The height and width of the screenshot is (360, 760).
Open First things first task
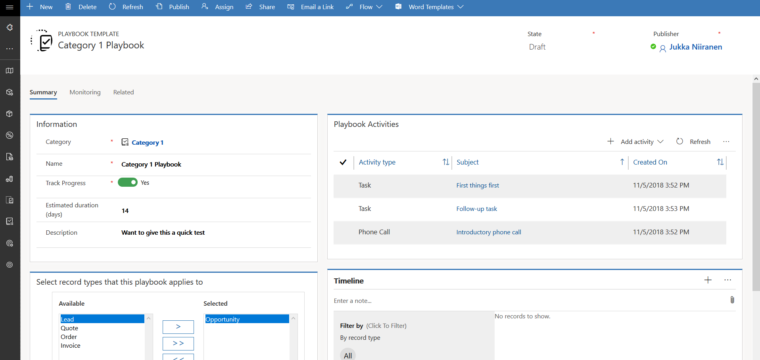coord(477,186)
